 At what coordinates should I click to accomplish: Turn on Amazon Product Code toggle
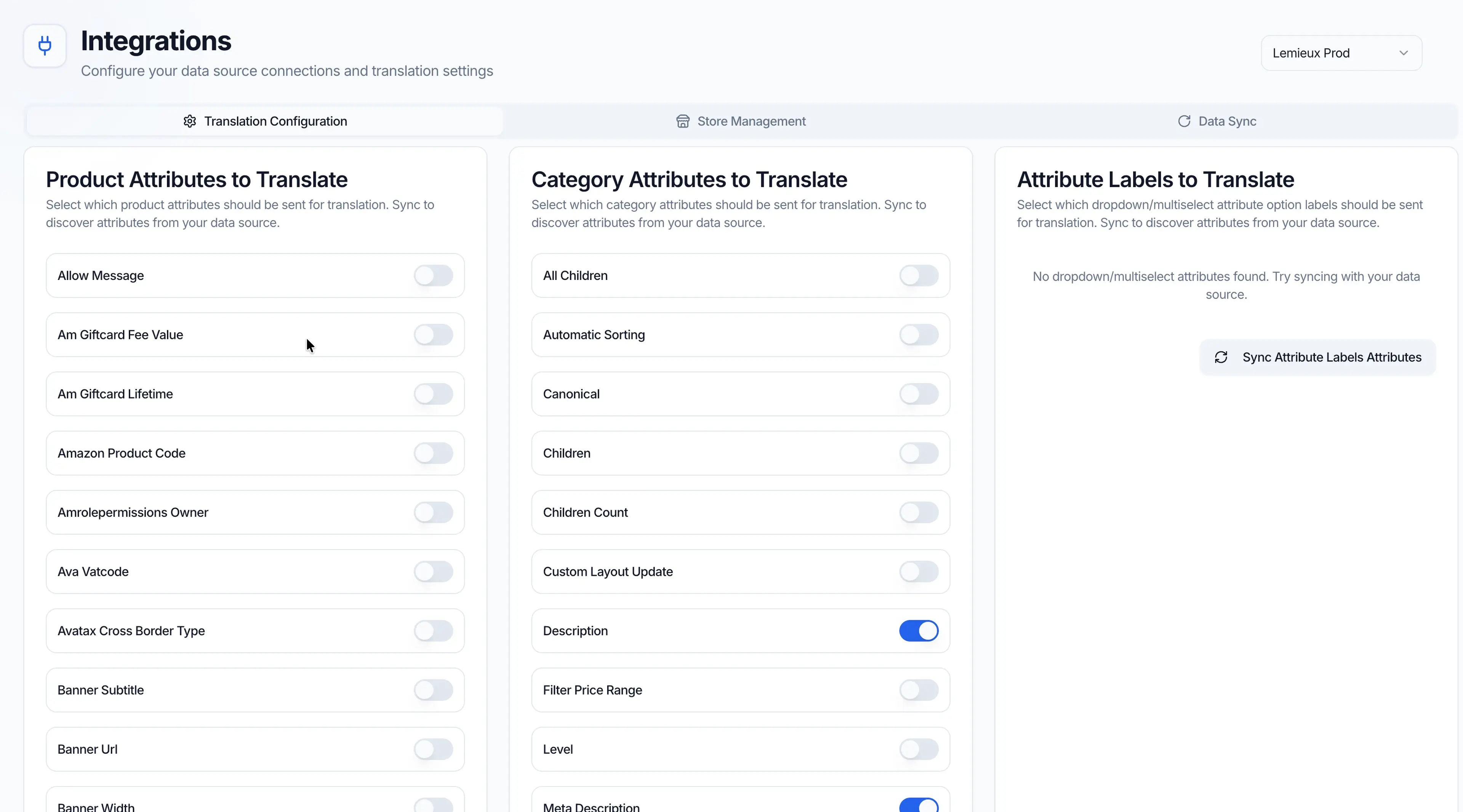pos(433,453)
